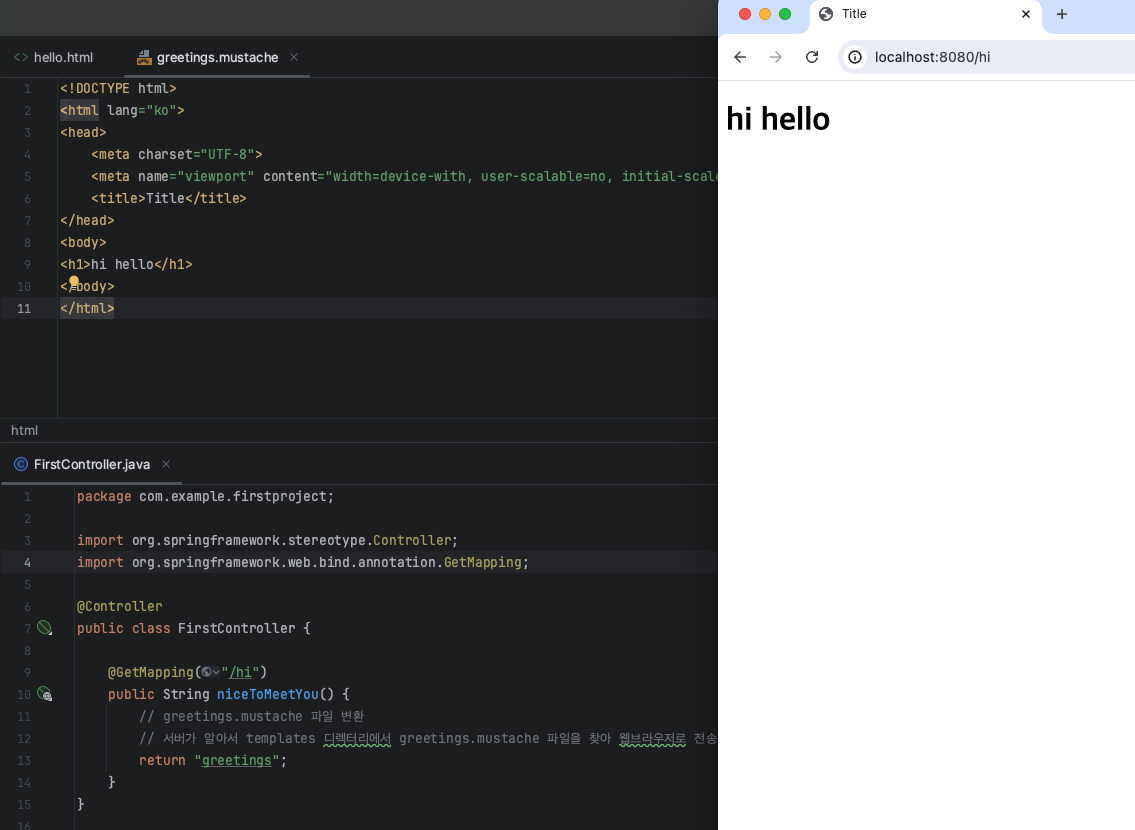Click the html breadcrumb in the editor

pyautogui.click(x=25, y=431)
